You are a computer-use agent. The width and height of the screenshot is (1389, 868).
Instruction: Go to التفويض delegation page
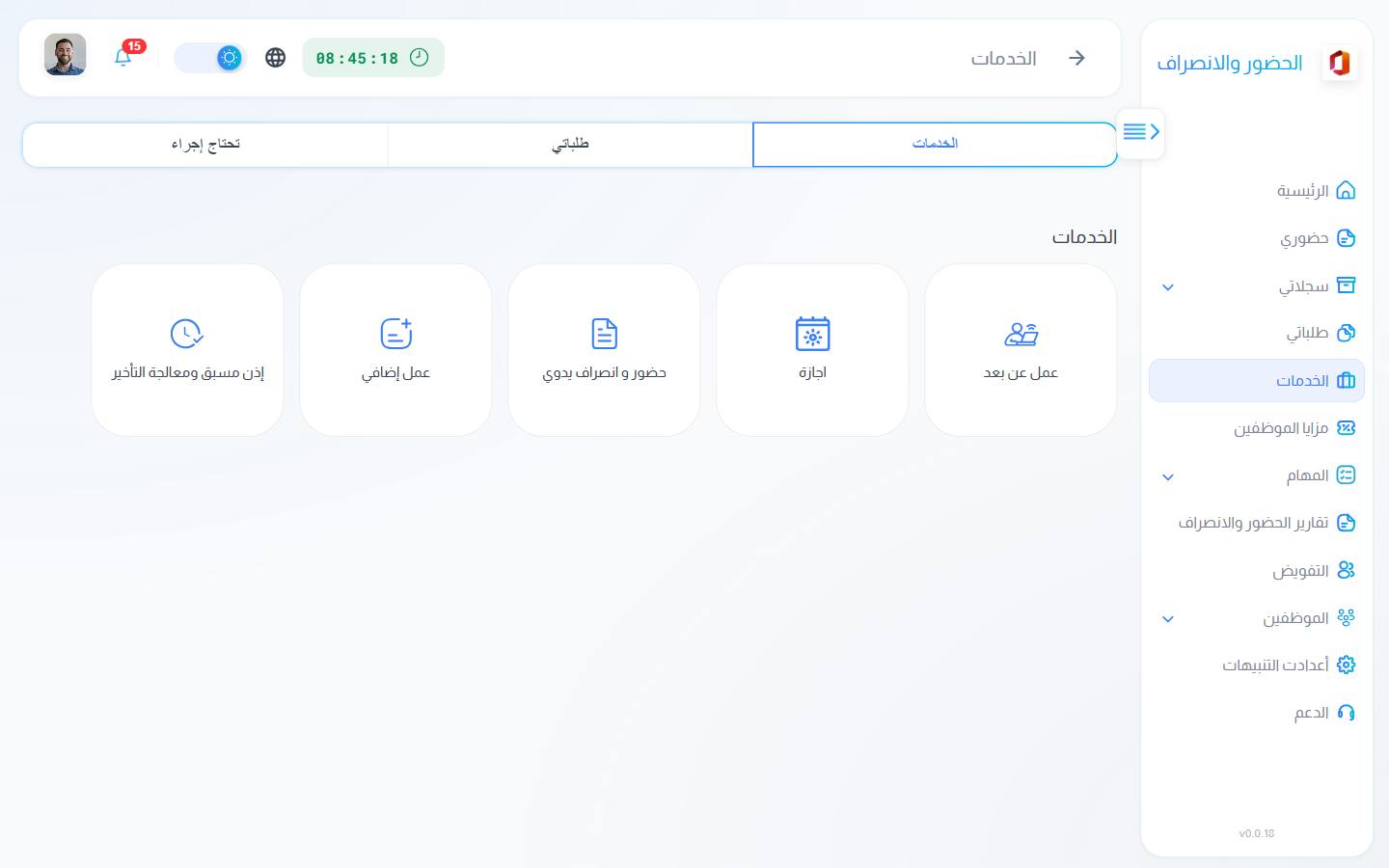(1256, 571)
